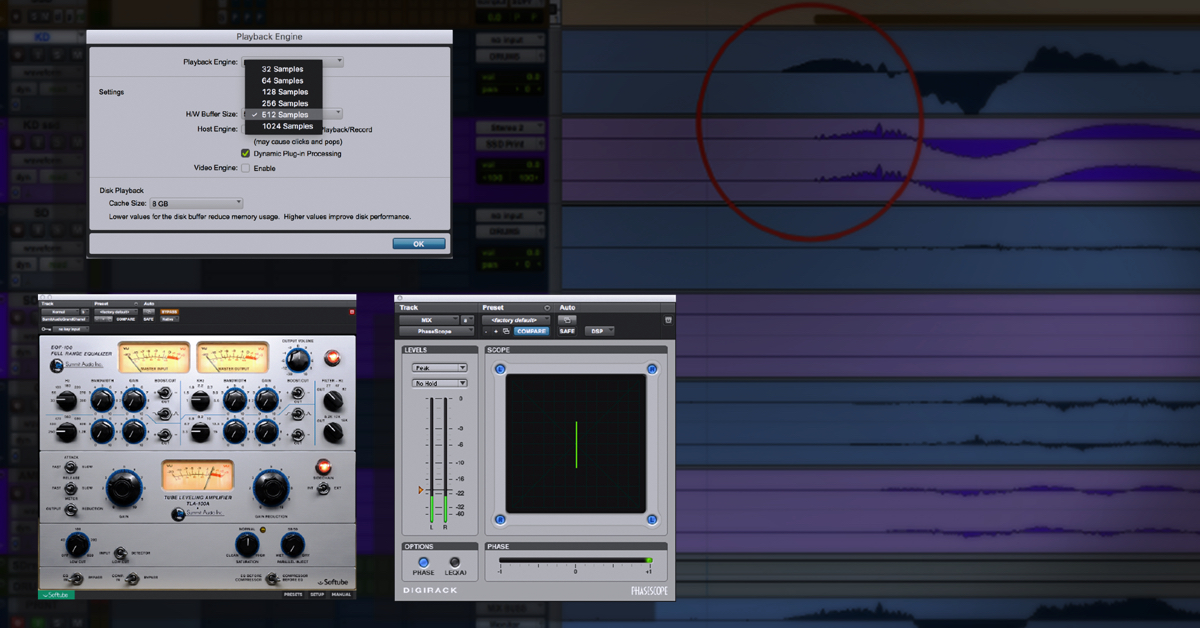Enable the Video Engine checkbox
The image size is (1200, 628).
245,168
